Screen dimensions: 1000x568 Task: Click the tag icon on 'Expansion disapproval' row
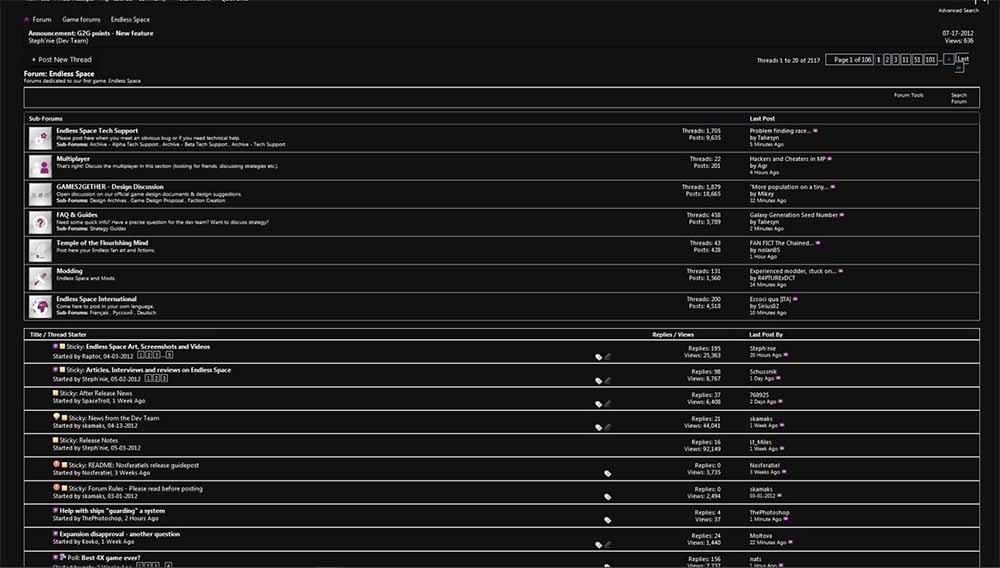click(598, 545)
